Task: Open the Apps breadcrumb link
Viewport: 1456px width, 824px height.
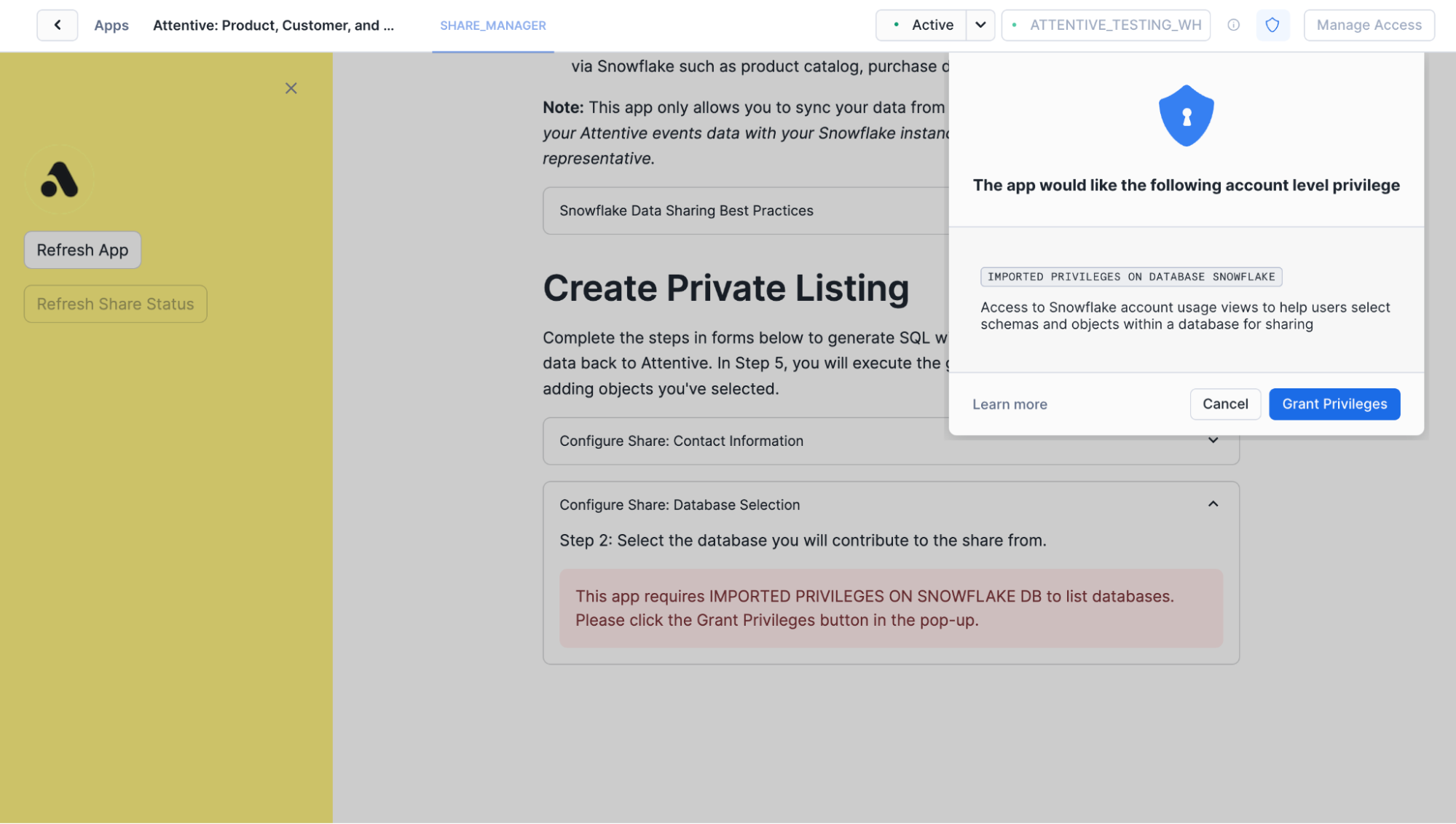Action: tap(111, 25)
